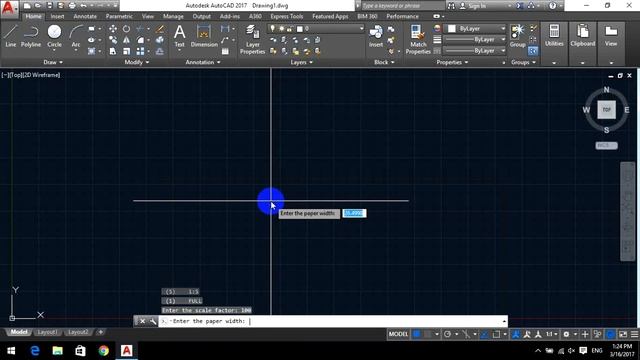Expand the Draw panel
This screenshot has height=360, width=640.
[53, 62]
